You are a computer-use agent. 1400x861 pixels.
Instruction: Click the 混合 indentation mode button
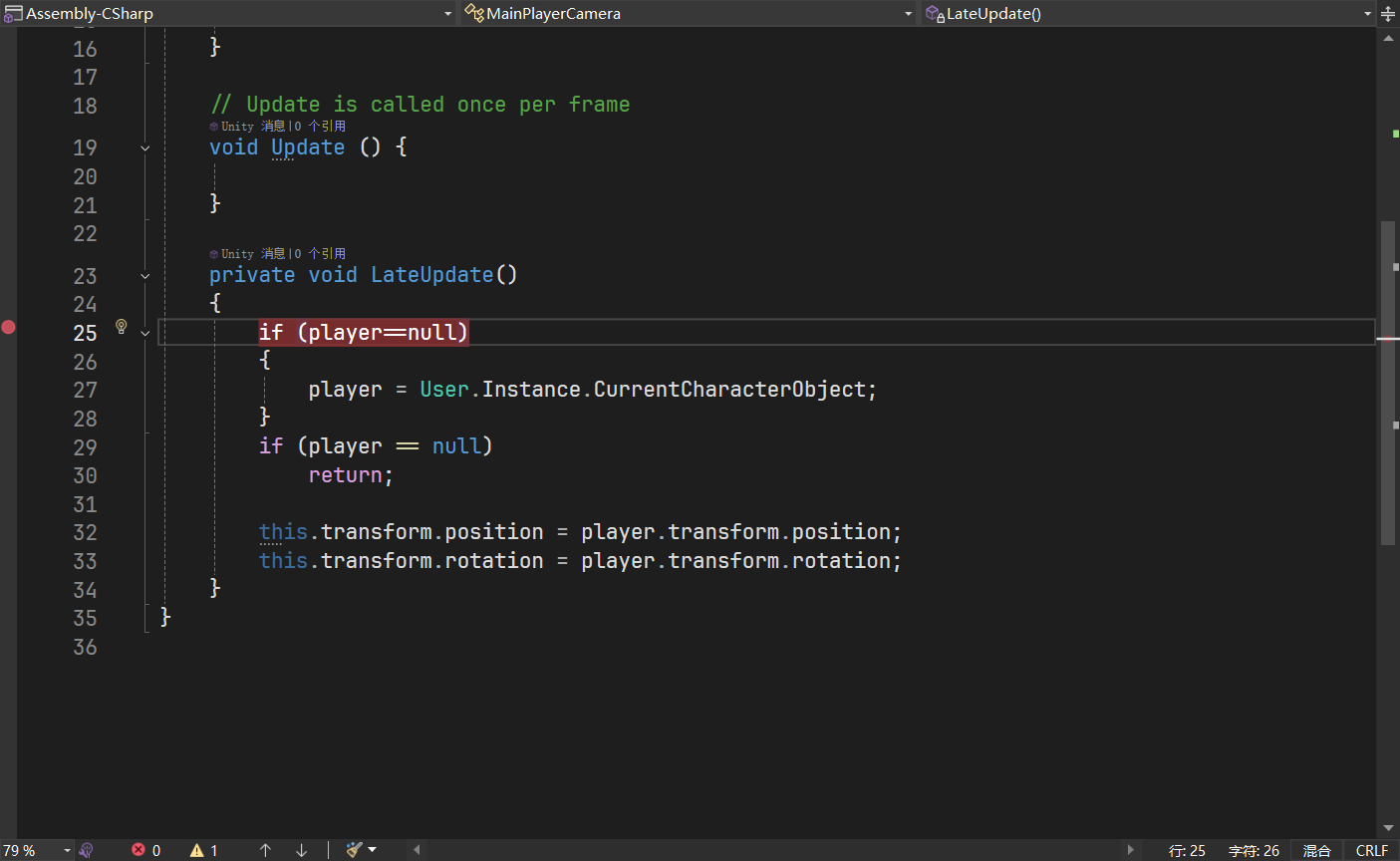pos(1316,850)
